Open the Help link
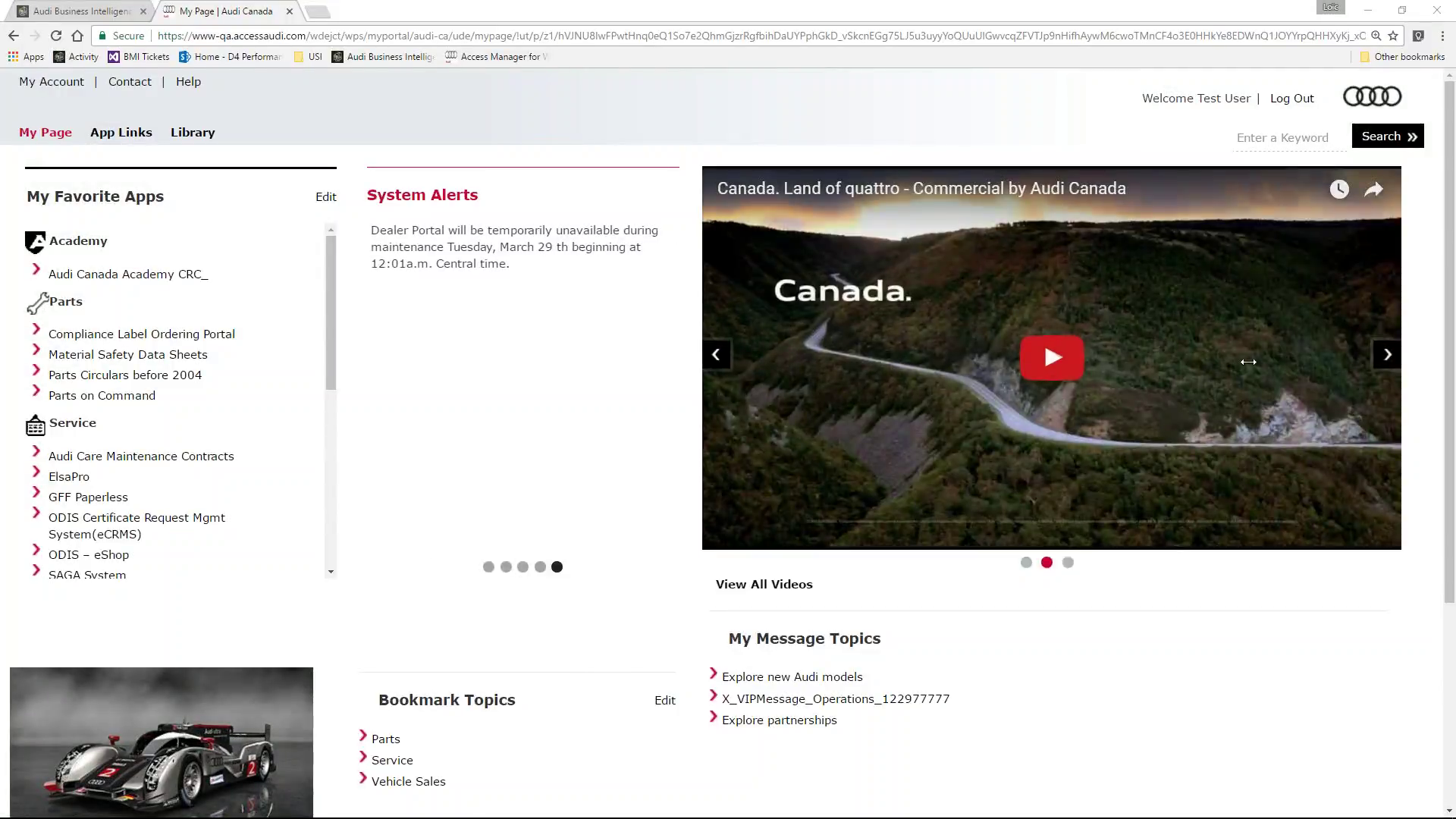 coord(188,82)
